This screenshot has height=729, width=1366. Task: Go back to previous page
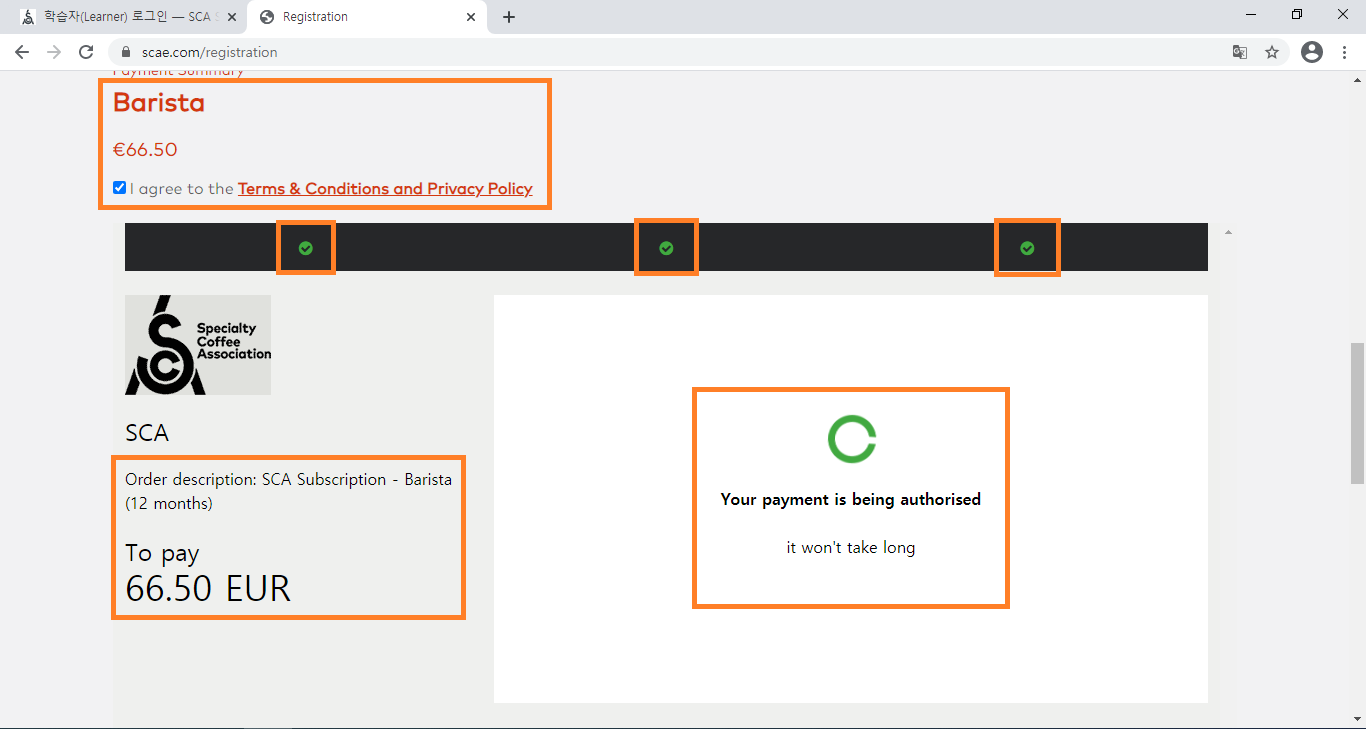coord(22,52)
